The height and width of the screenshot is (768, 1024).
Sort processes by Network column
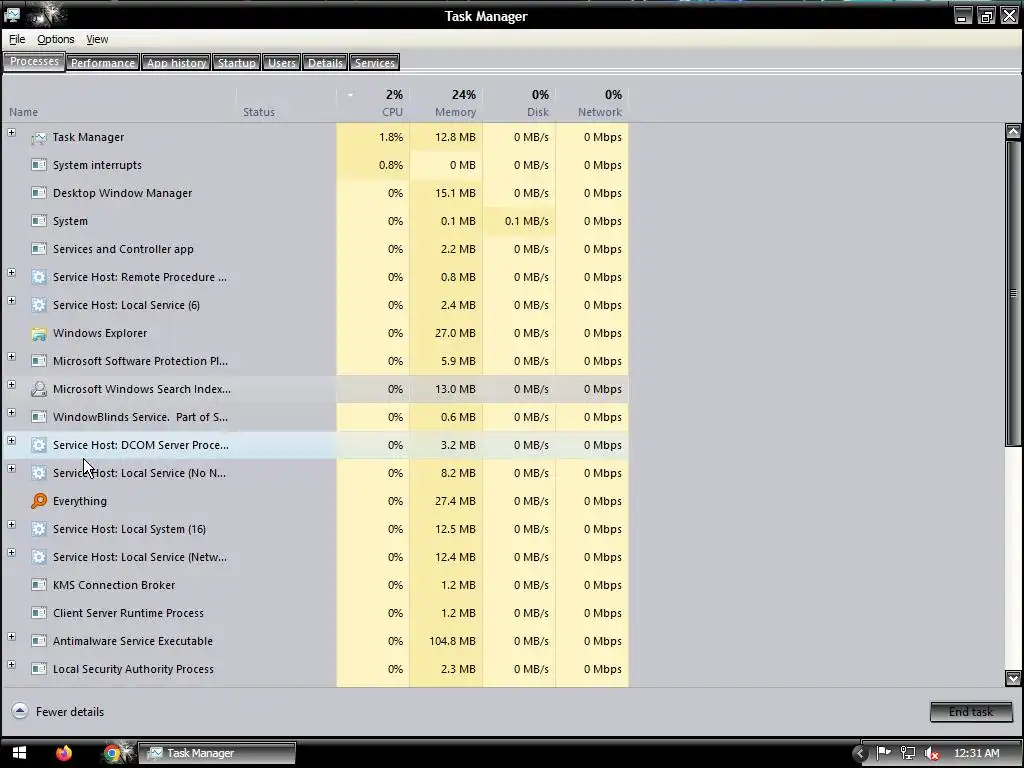click(x=593, y=103)
